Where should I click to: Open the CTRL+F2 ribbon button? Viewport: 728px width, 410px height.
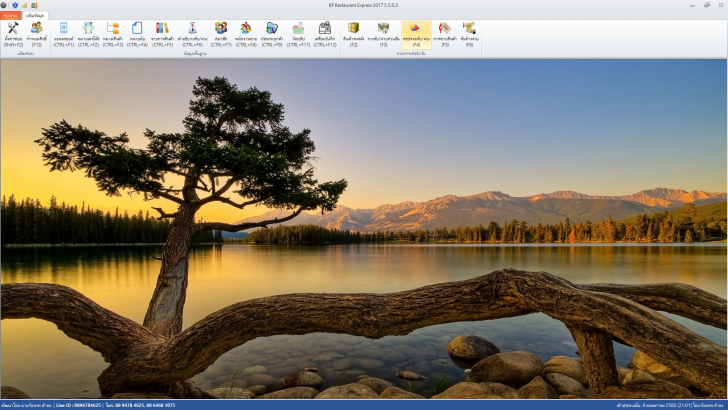pyautogui.click(x=88, y=35)
